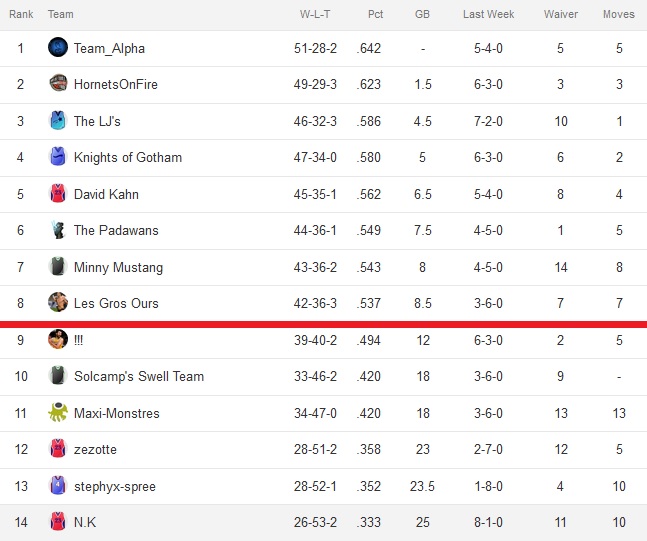The image size is (647, 541).
Task: Click the !!! team photo avatar
Action: coord(58,339)
